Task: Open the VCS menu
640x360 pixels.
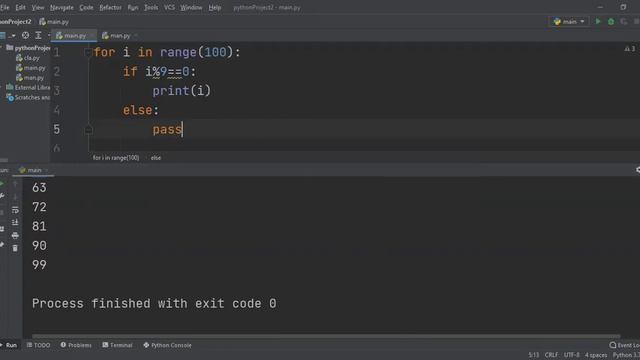Action: click(169, 7)
